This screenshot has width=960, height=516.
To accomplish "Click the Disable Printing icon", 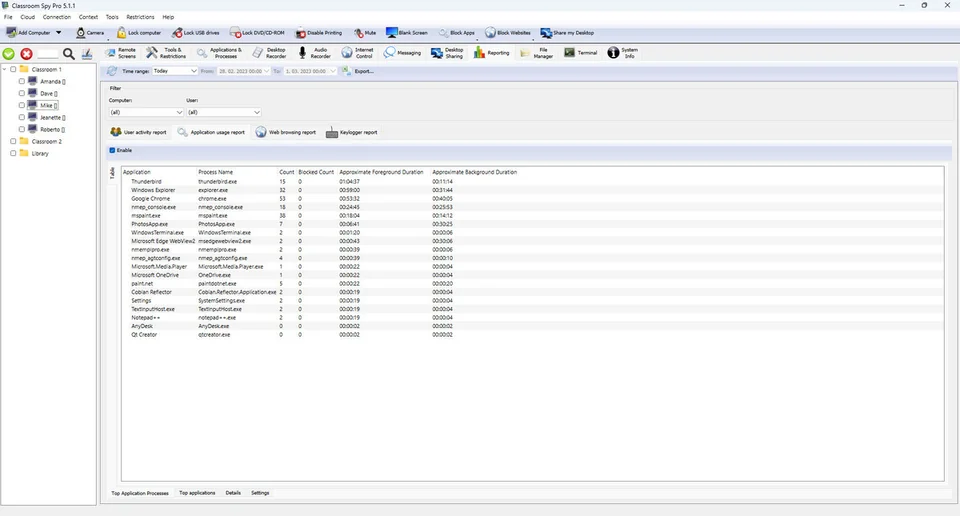I will click(301, 32).
